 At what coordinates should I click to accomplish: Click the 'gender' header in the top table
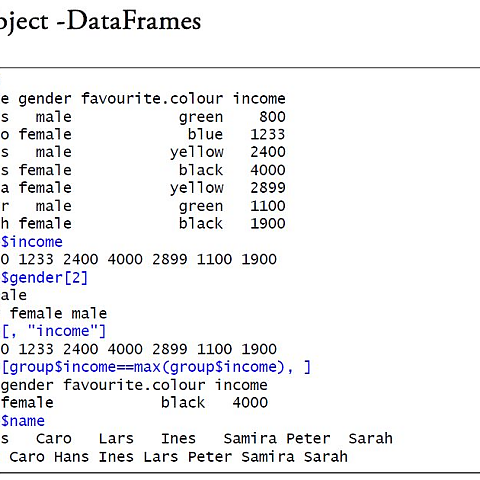pyautogui.click(x=45, y=100)
